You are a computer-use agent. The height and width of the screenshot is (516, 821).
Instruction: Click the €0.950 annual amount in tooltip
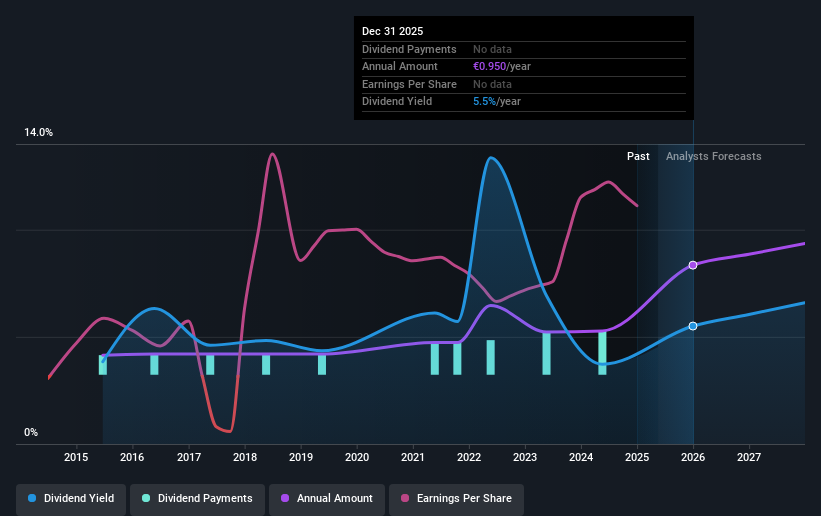[x=490, y=67]
